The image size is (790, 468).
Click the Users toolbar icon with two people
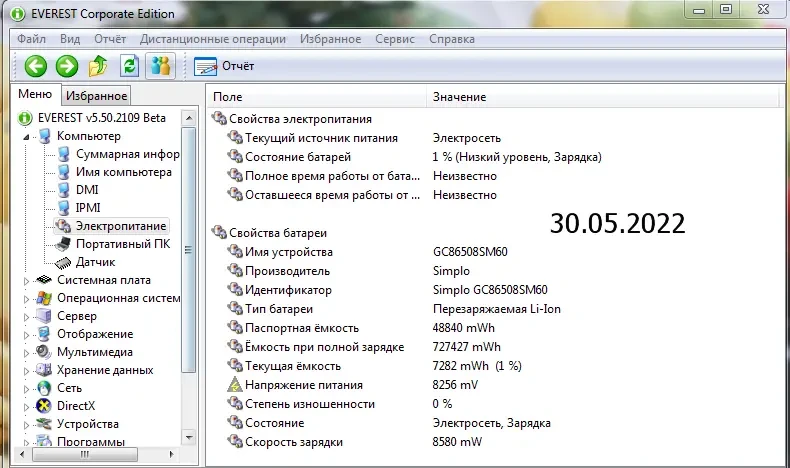[x=161, y=66]
